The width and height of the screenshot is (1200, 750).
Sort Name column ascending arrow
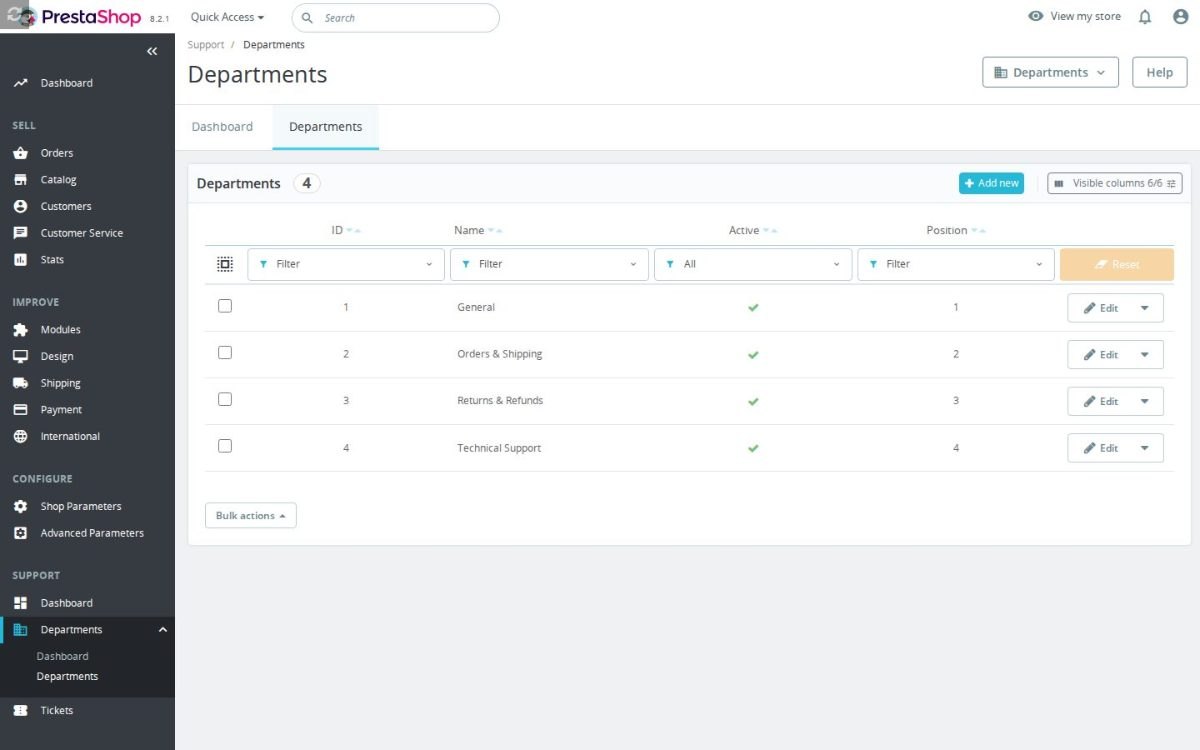[499, 231]
